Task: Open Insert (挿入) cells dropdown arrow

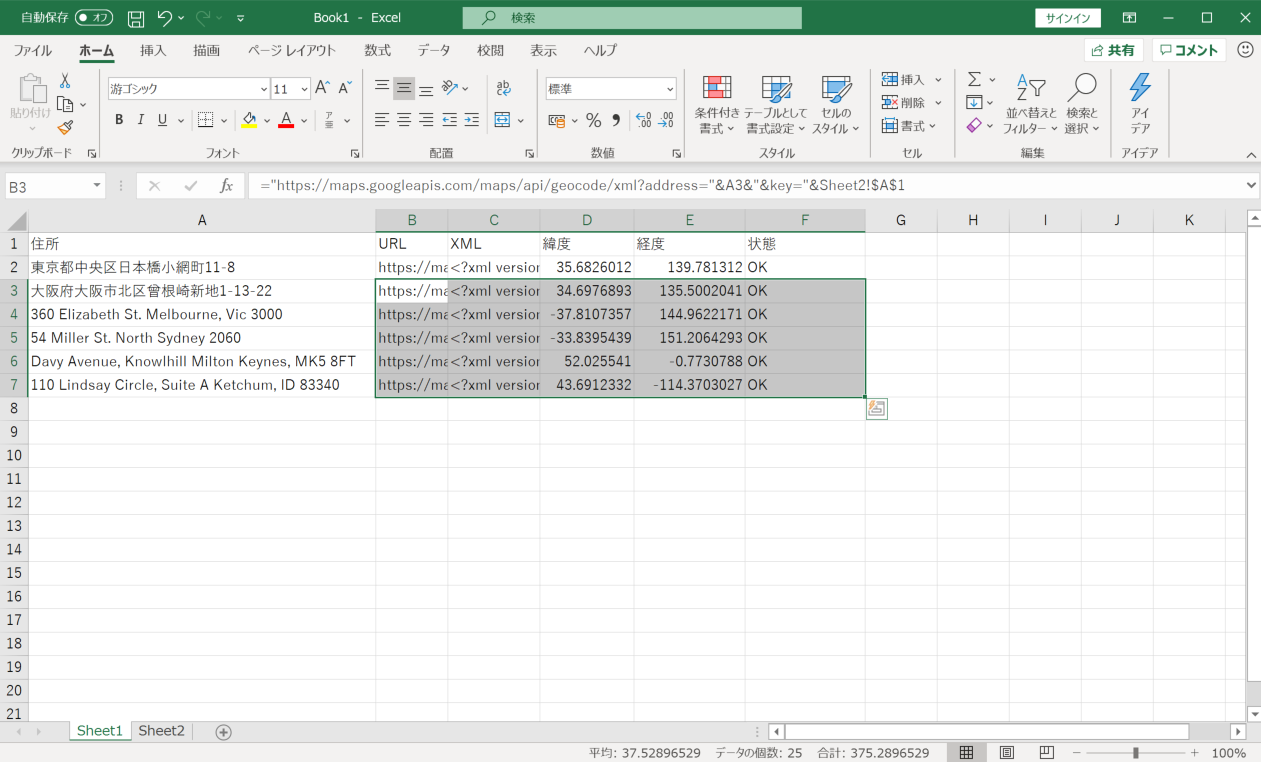Action: coord(939,80)
